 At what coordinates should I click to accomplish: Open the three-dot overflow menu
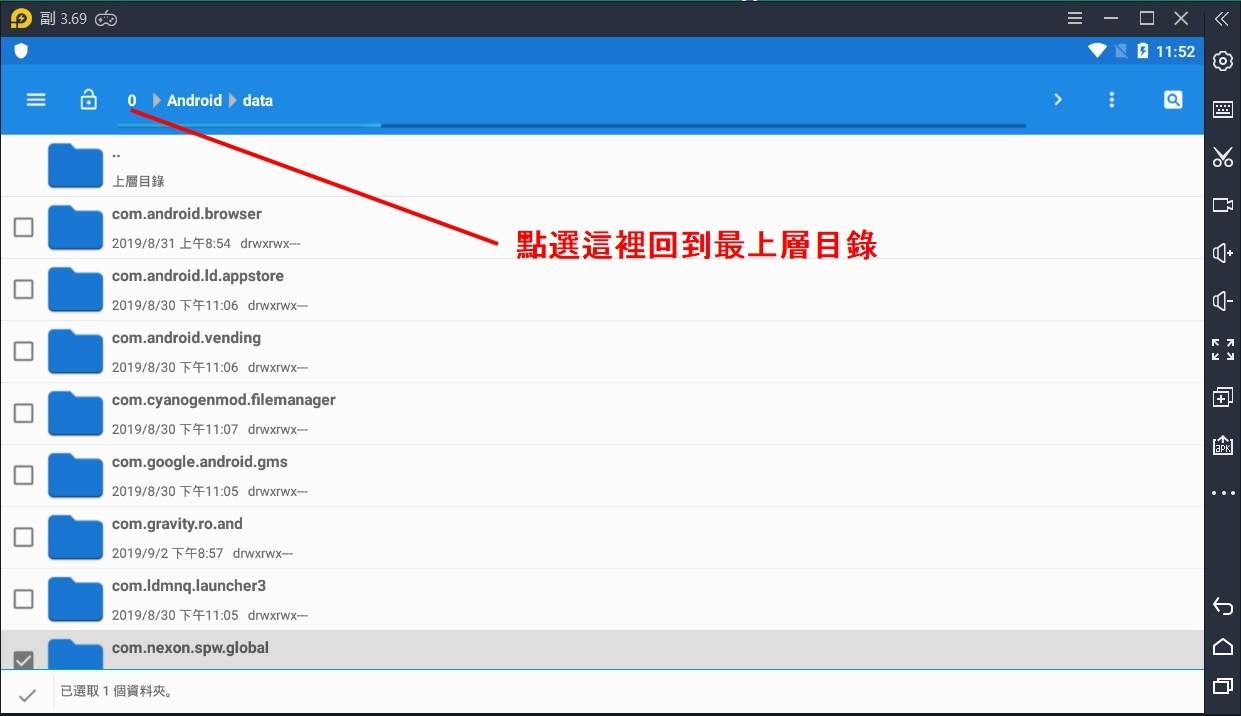point(1112,100)
